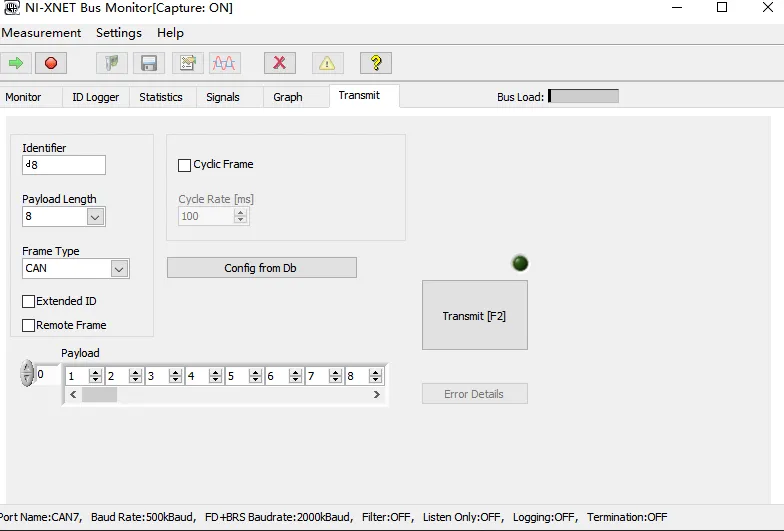Click the Bus Load progress bar
Screen dimensions: 784x531
tap(584, 96)
